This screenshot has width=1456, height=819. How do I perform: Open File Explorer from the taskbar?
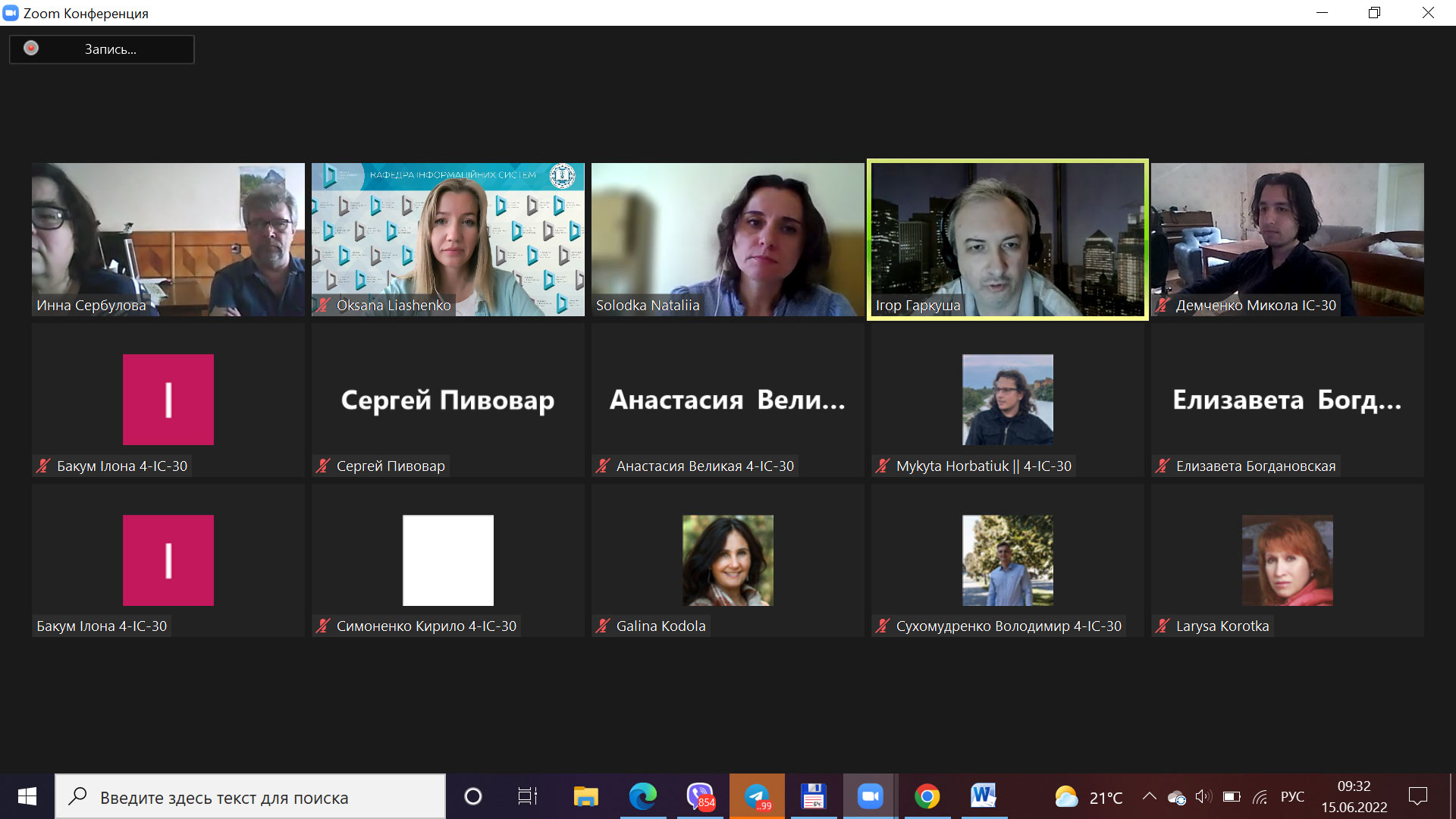click(585, 796)
